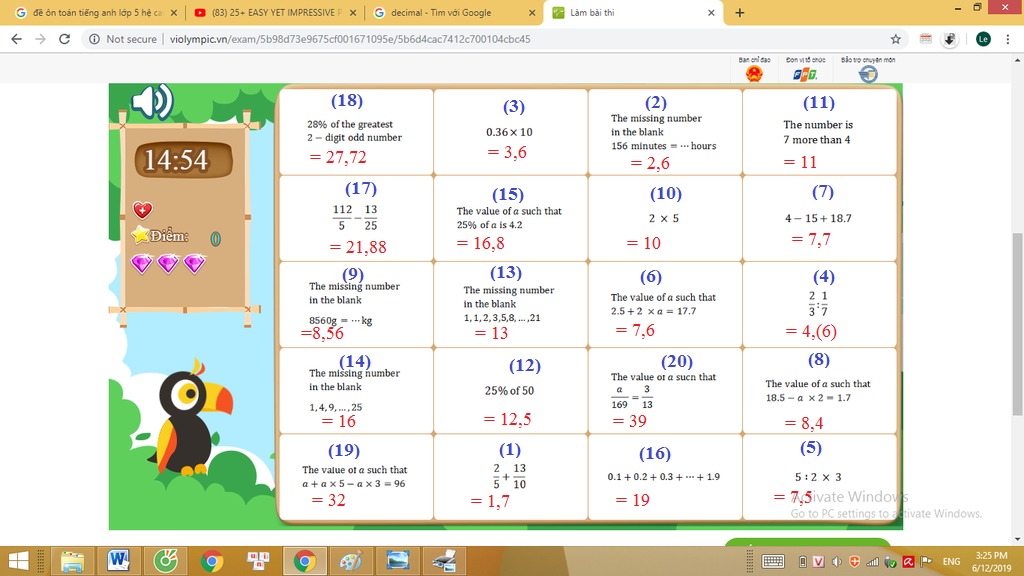Select card 1,1,2,3,5,8,...,21

tap(510, 304)
